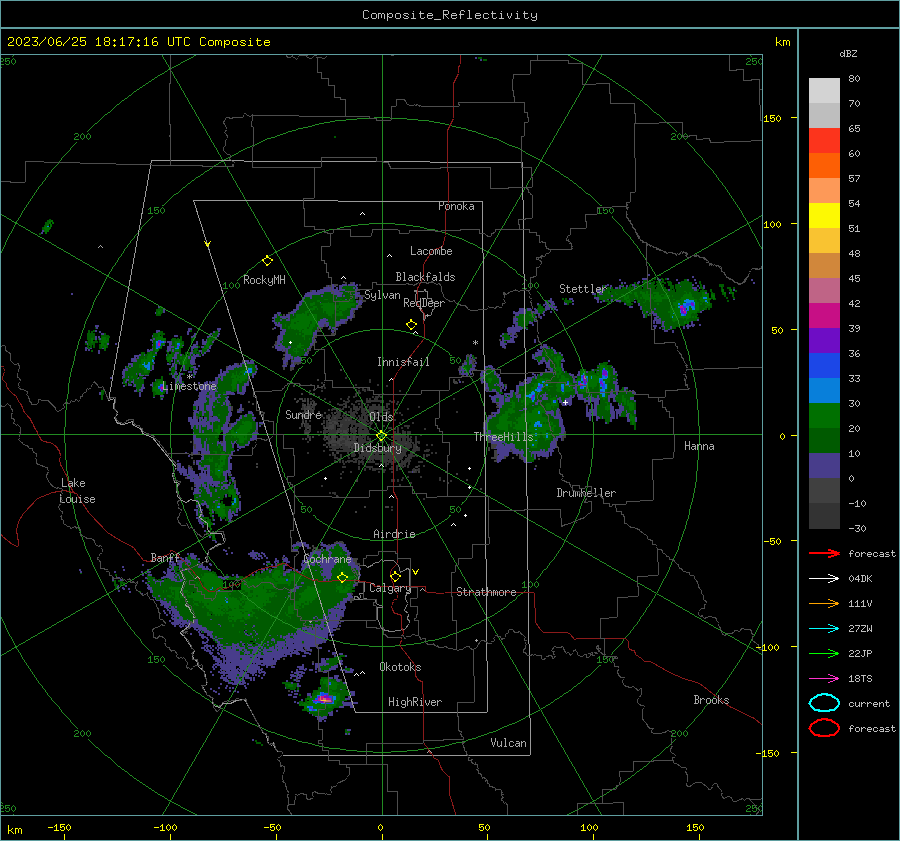Click the dBZ legend heading

tap(848, 53)
